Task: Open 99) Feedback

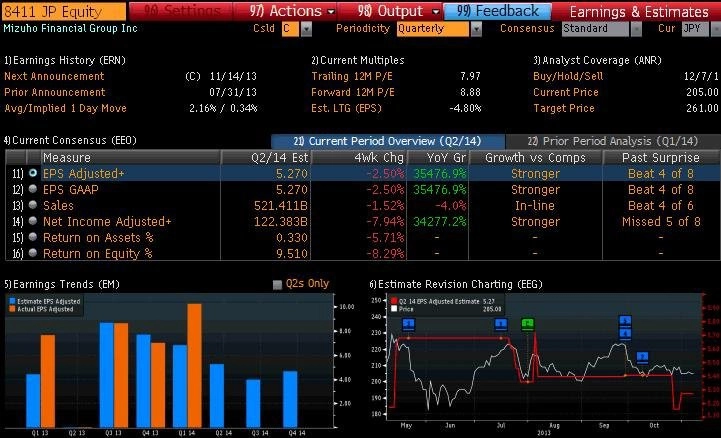Action: click(498, 11)
